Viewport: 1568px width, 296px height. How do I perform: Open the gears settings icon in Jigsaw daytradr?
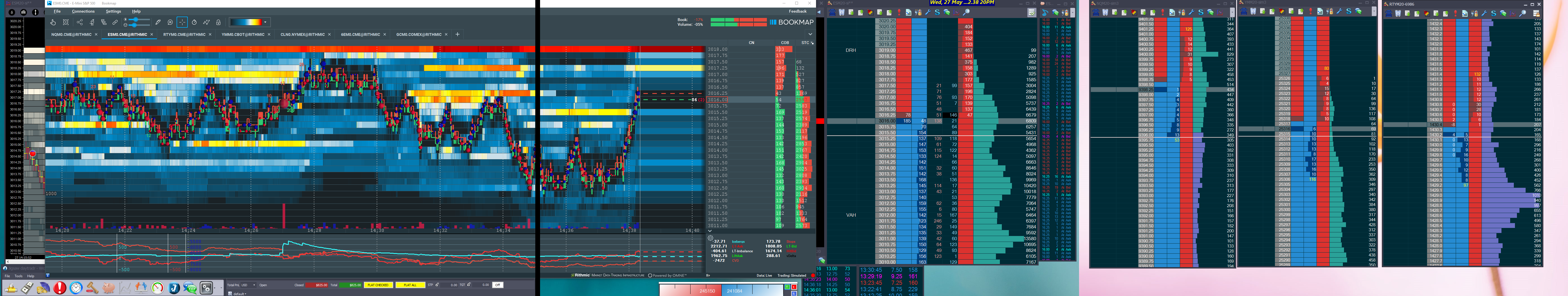[207, 288]
